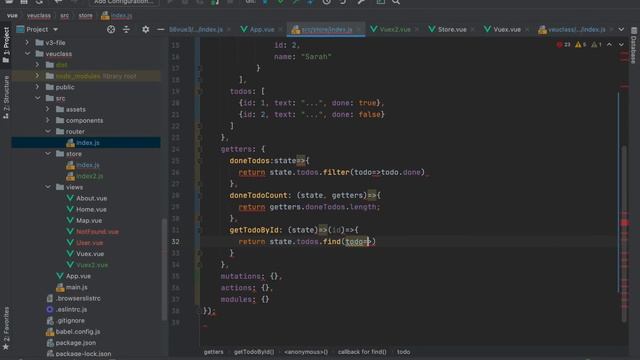Click the collapse all icon in Project panel
Viewport: 640px width, 360px height.
point(127,29)
